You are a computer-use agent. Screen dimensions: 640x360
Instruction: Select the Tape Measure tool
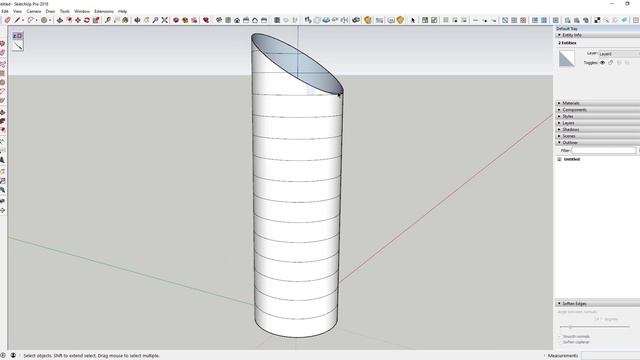pos(108,20)
